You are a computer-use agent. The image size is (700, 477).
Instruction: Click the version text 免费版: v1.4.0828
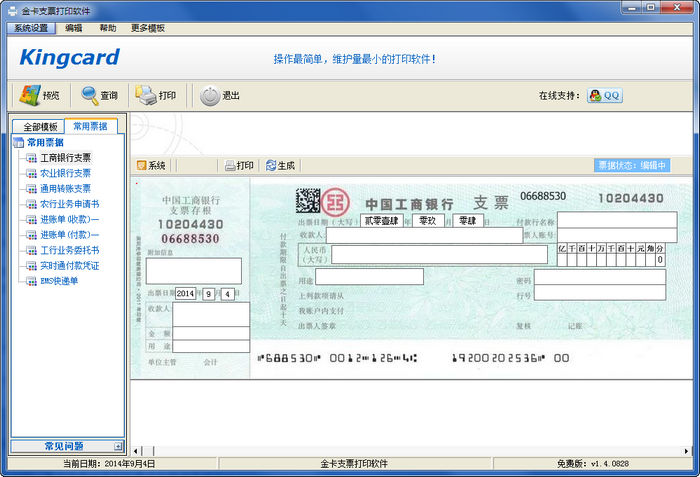pos(593,464)
